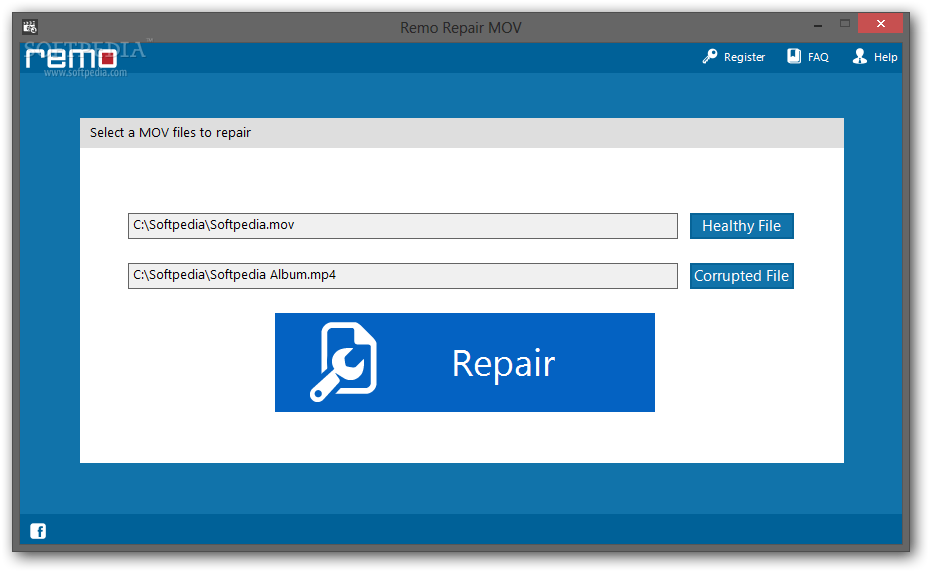Click the 'Select a MOV files to repair' heading

point(170,133)
